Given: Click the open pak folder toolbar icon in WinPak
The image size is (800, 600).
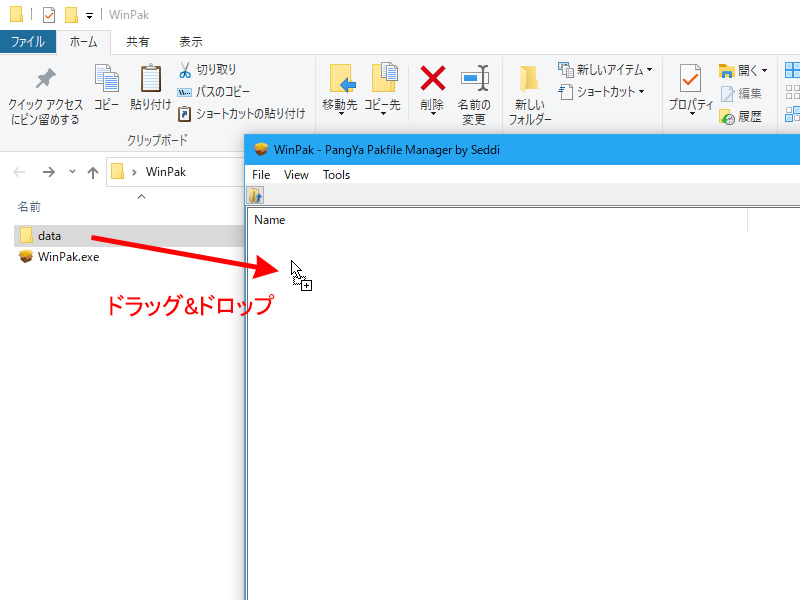Looking at the screenshot, I should click(x=255, y=195).
